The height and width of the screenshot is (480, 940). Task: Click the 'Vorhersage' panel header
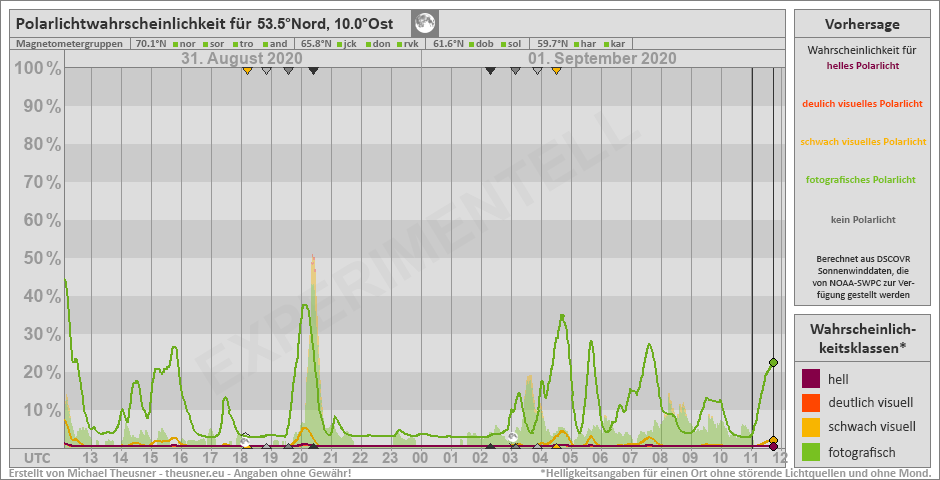pyautogui.click(x=862, y=24)
